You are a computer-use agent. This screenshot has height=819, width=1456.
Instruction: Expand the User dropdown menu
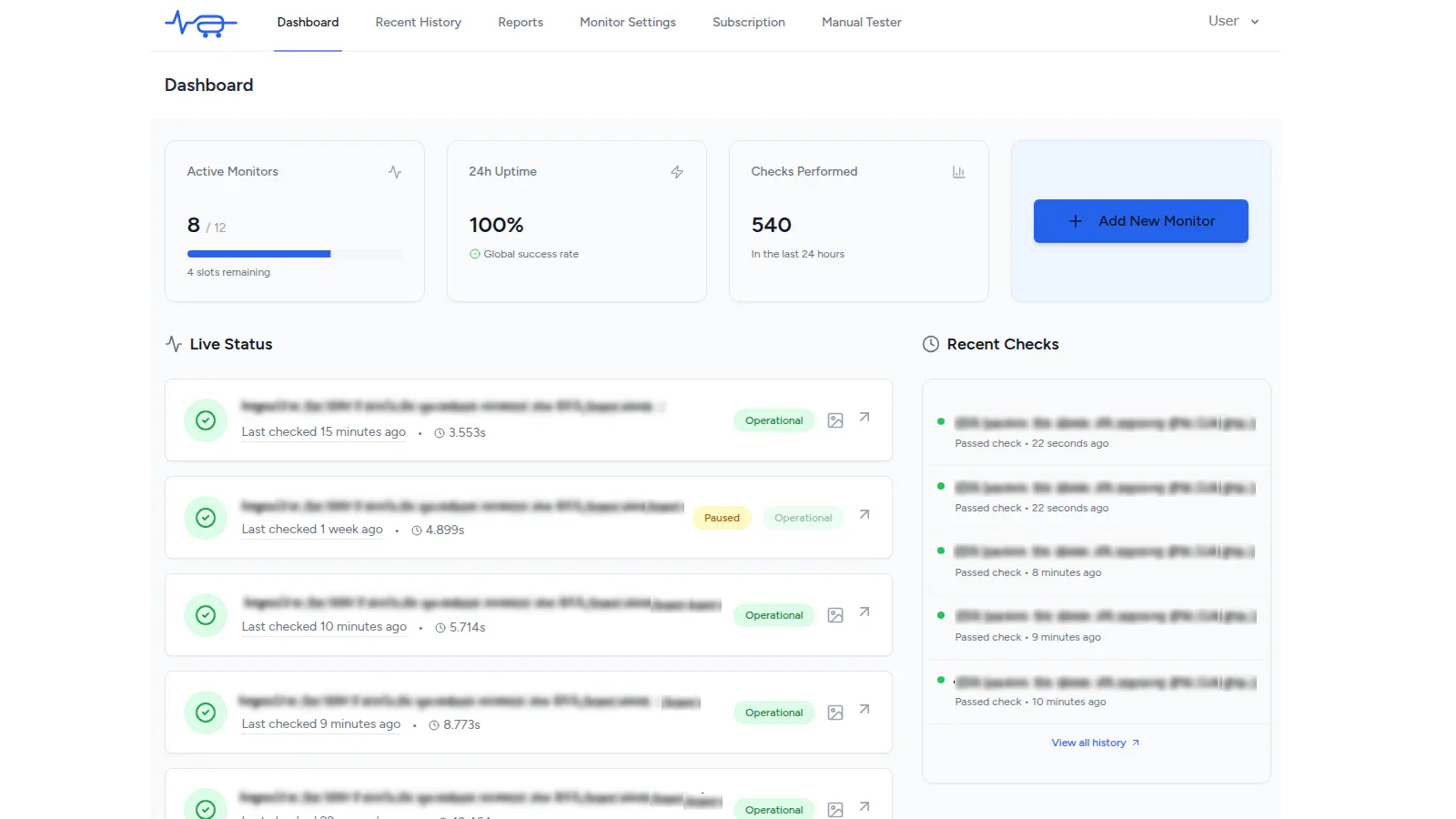[1234, 21]
